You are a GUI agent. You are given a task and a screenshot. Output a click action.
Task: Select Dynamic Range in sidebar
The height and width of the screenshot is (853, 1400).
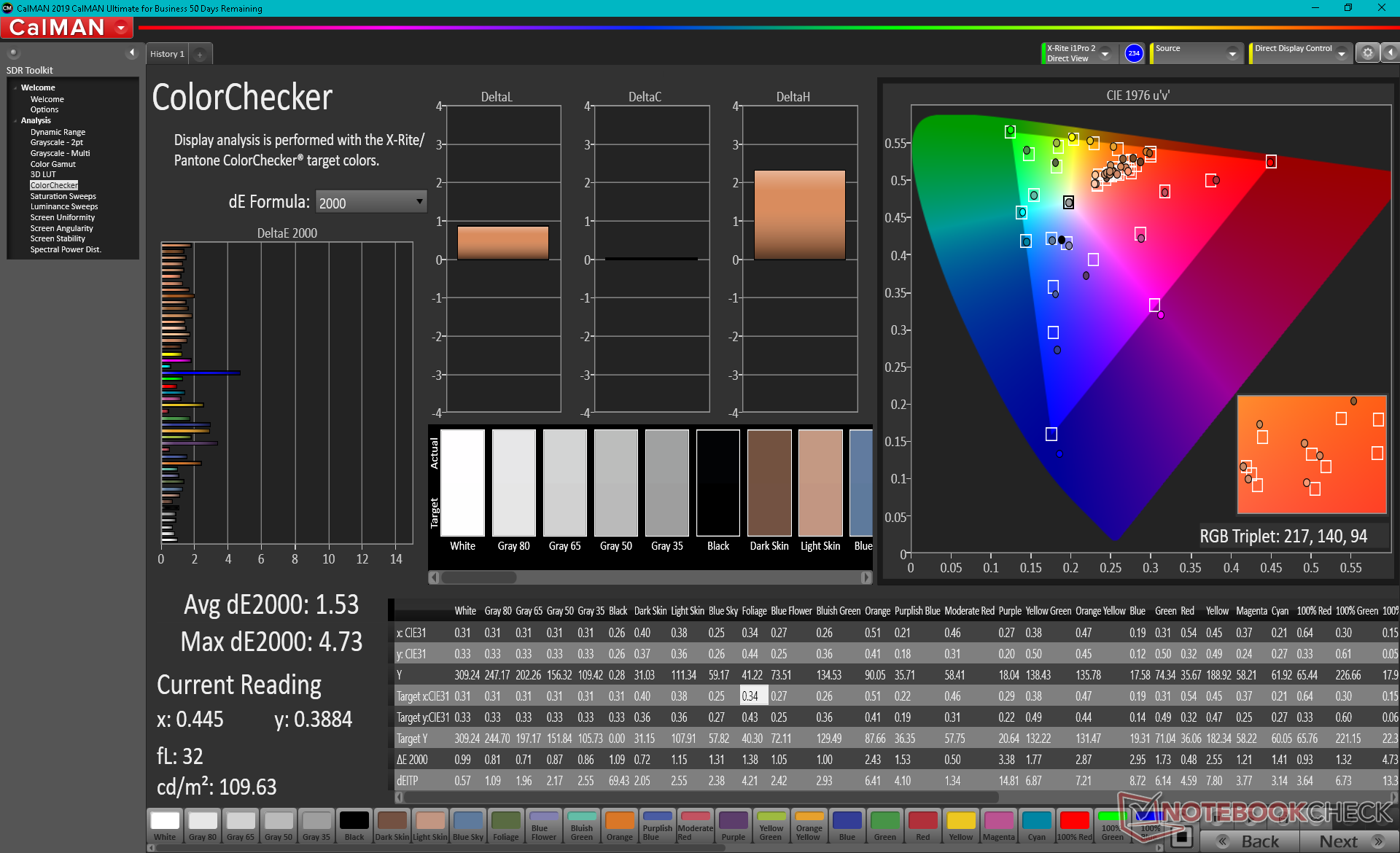(58, 133)
